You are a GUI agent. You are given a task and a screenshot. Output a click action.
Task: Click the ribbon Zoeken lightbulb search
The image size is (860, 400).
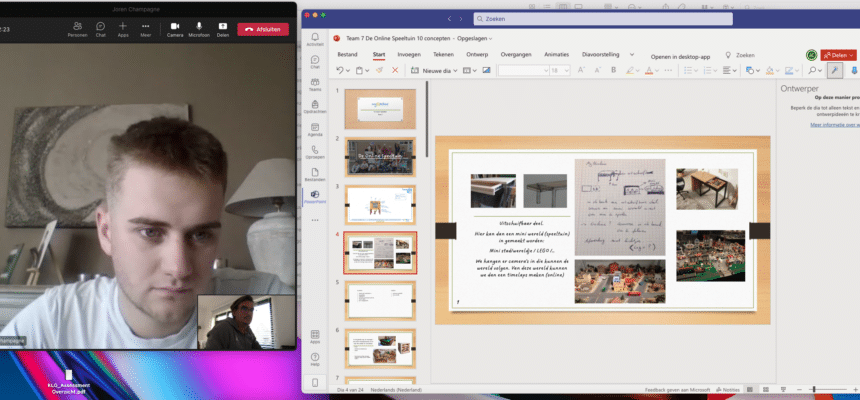click(740, 55)
